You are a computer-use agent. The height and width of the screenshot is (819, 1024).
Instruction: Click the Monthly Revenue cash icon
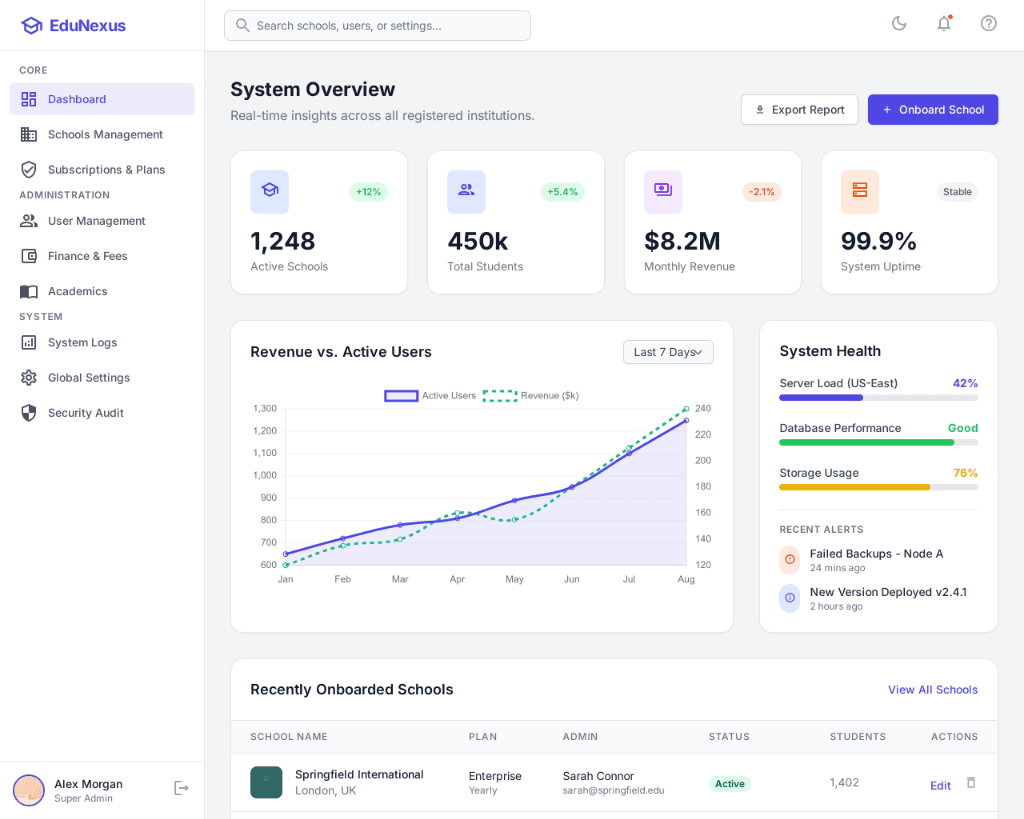coord(663,191)
